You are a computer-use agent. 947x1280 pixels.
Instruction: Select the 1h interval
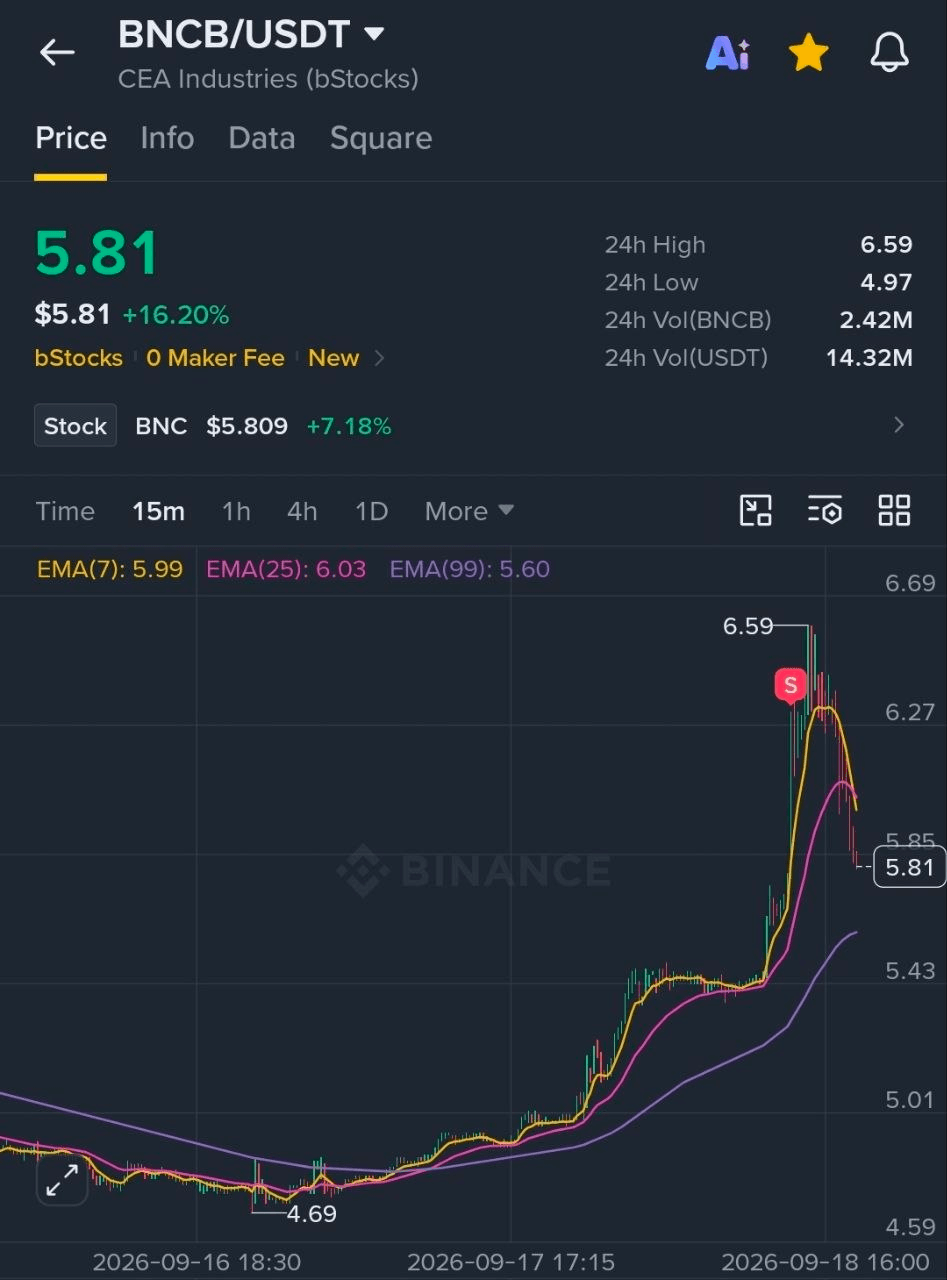click(x=236, y=511)
